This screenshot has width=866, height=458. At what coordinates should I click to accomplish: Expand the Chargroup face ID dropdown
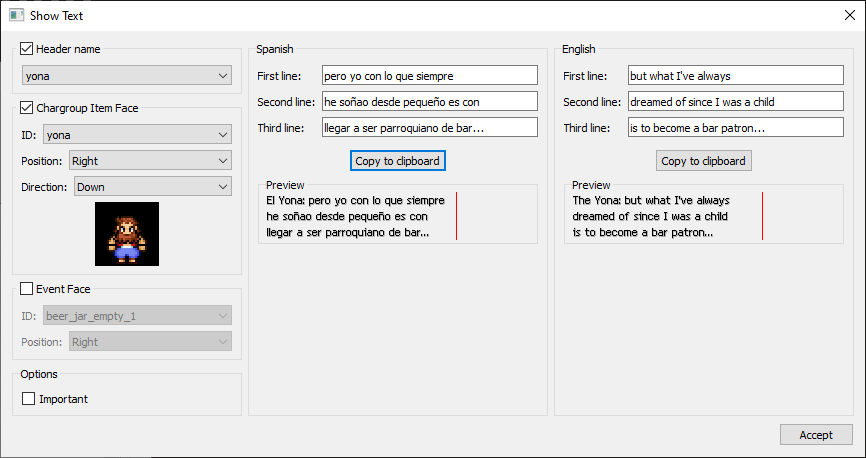pos(137,135)
